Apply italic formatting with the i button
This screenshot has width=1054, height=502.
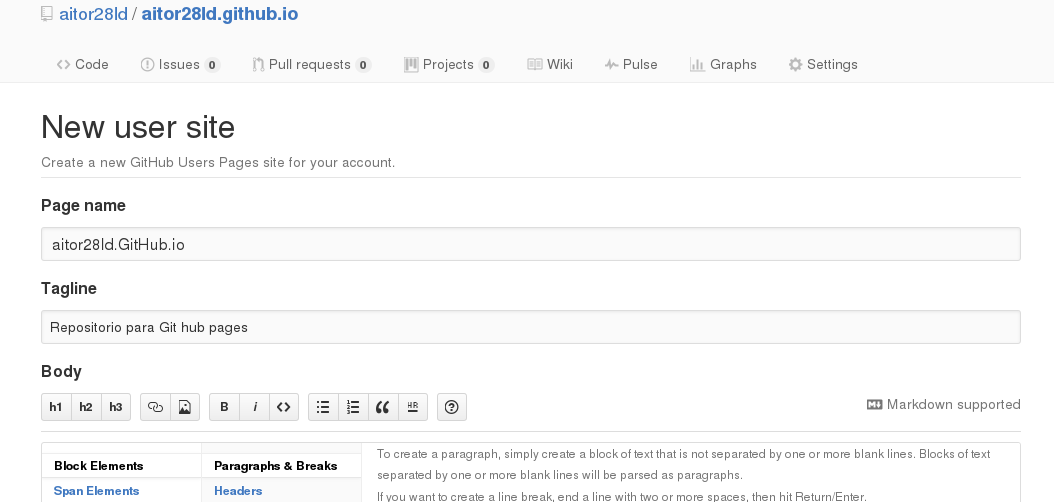pyautogui.click(x=255, y=407)
